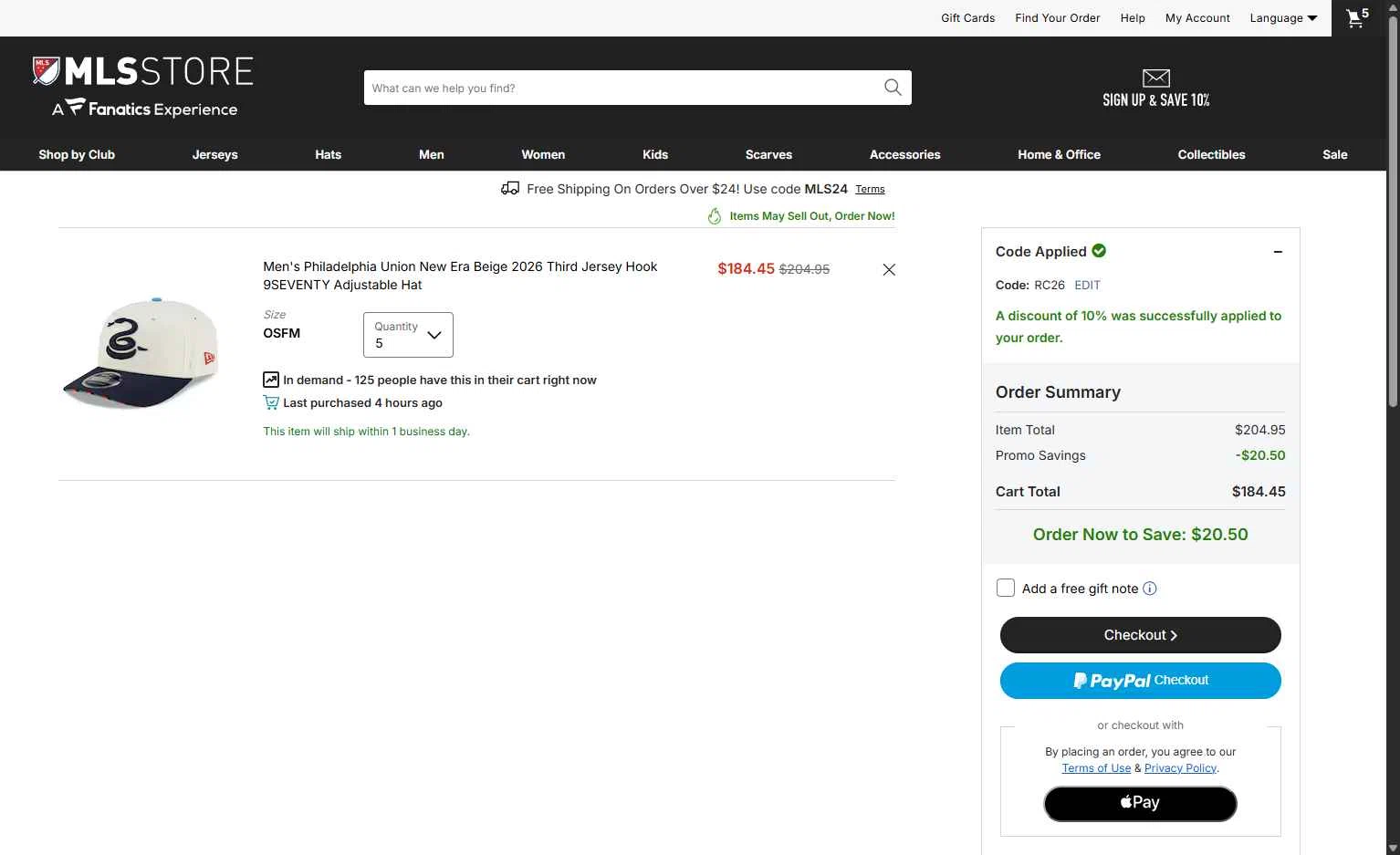The image size is (1400, 855).
Task: Open the Find Your Order link
Action: (x=1058, y=18)
